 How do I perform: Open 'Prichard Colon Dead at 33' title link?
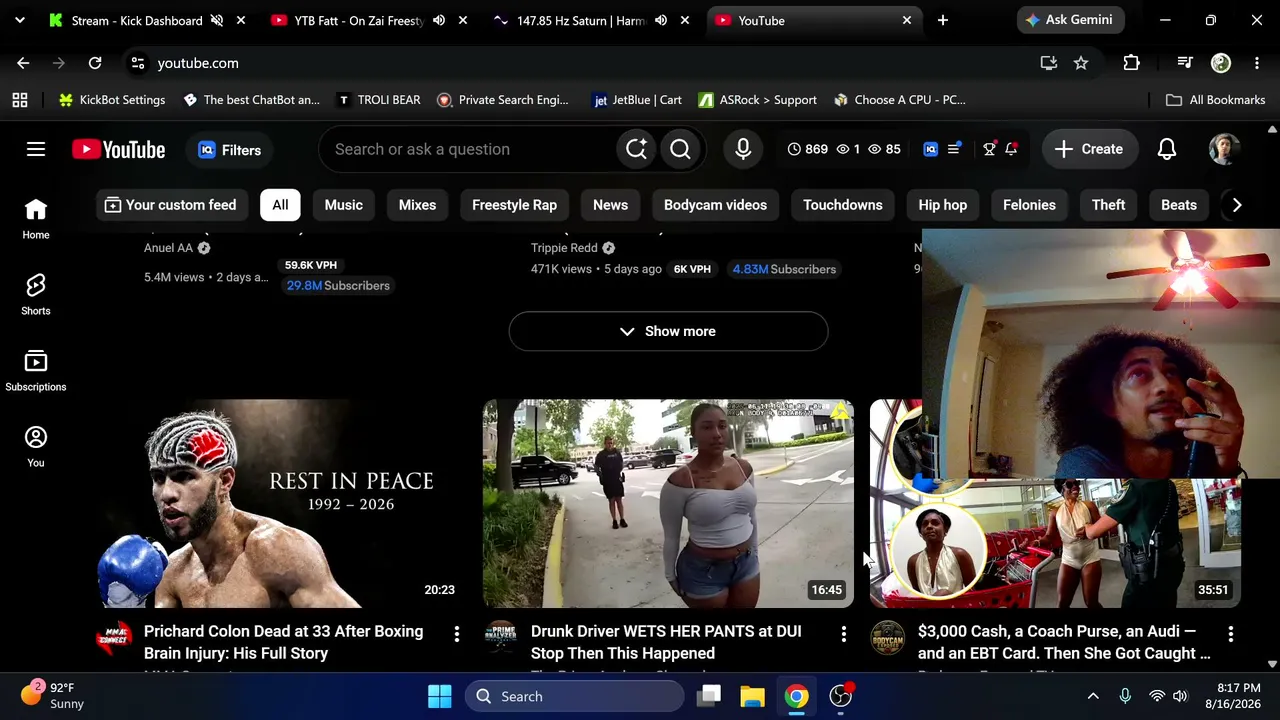tap(283, 642)
